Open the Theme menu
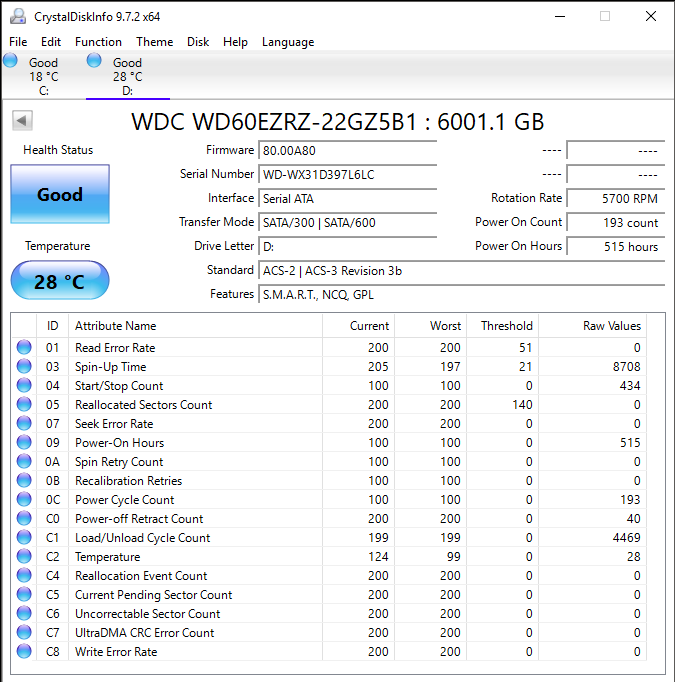 pos(154,42)
